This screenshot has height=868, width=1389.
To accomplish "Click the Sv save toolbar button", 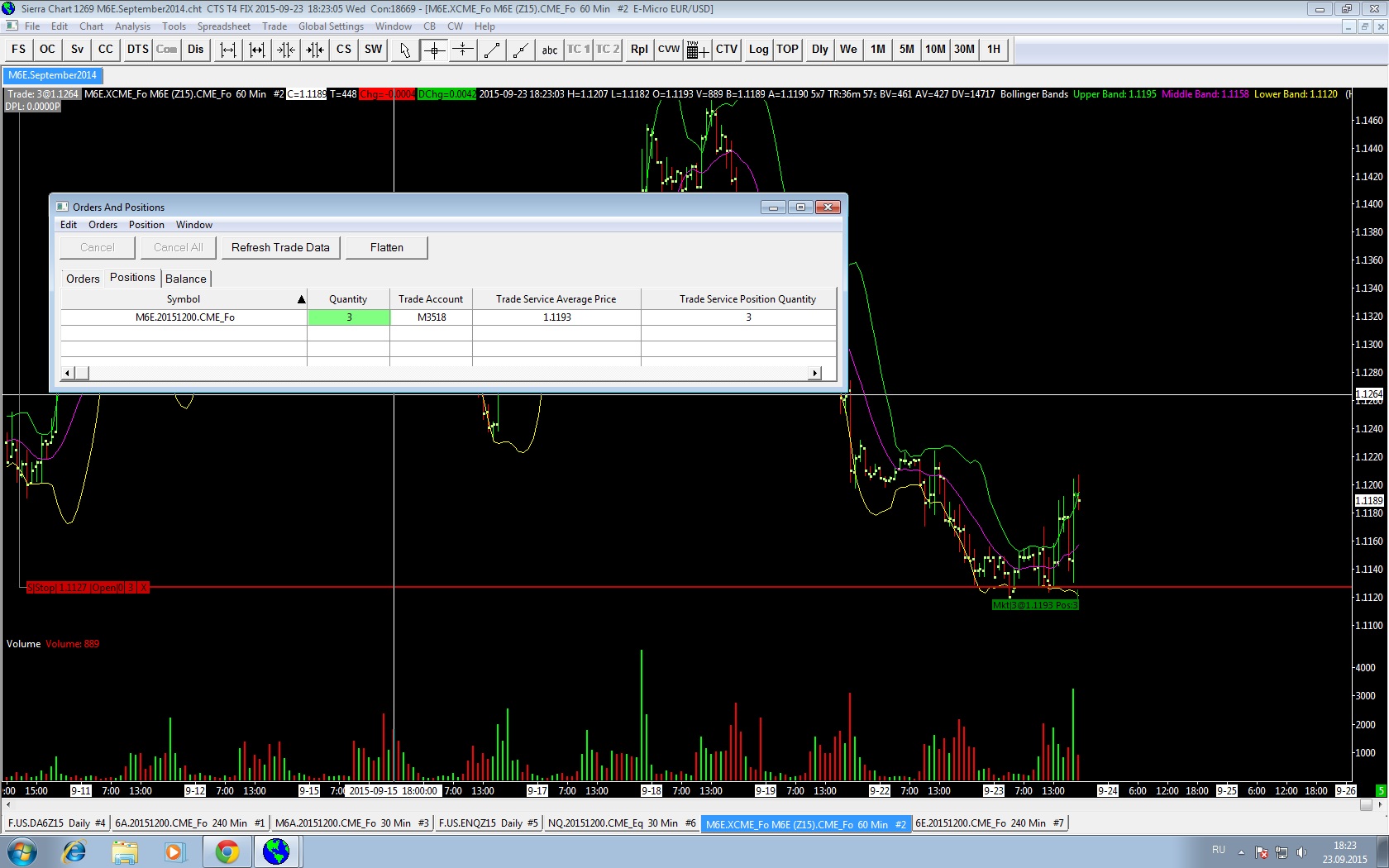I will click(77, 50).
